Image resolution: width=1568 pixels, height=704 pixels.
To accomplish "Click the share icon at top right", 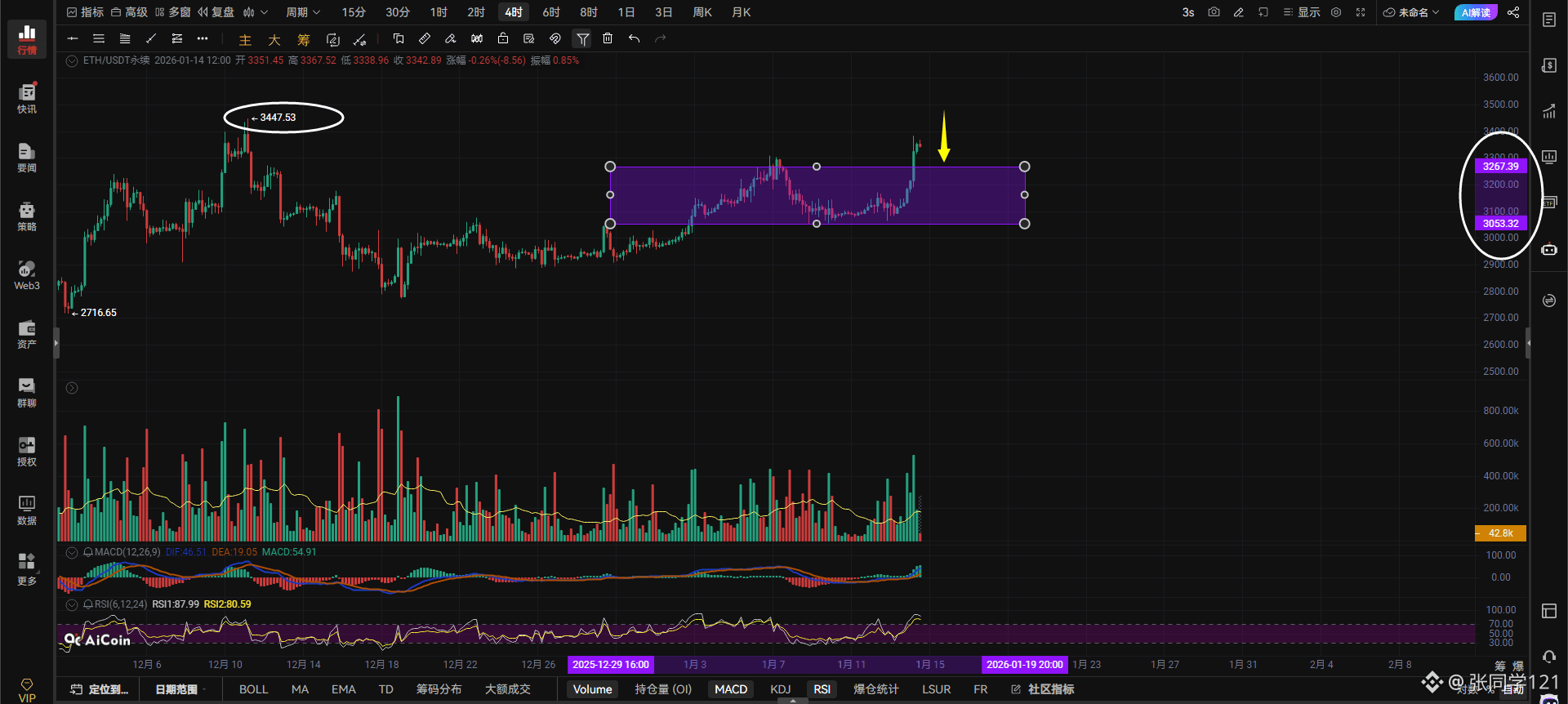I will pos(1513,12).
